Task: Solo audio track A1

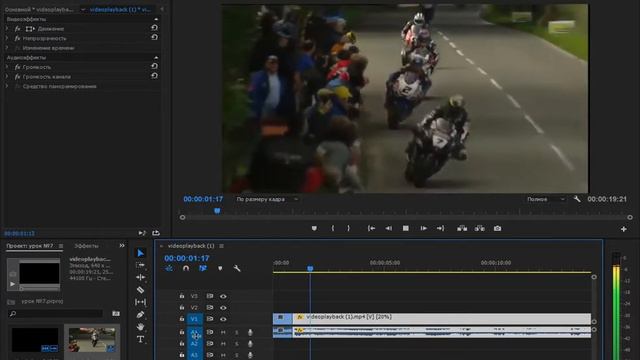Action: point(236,332)
